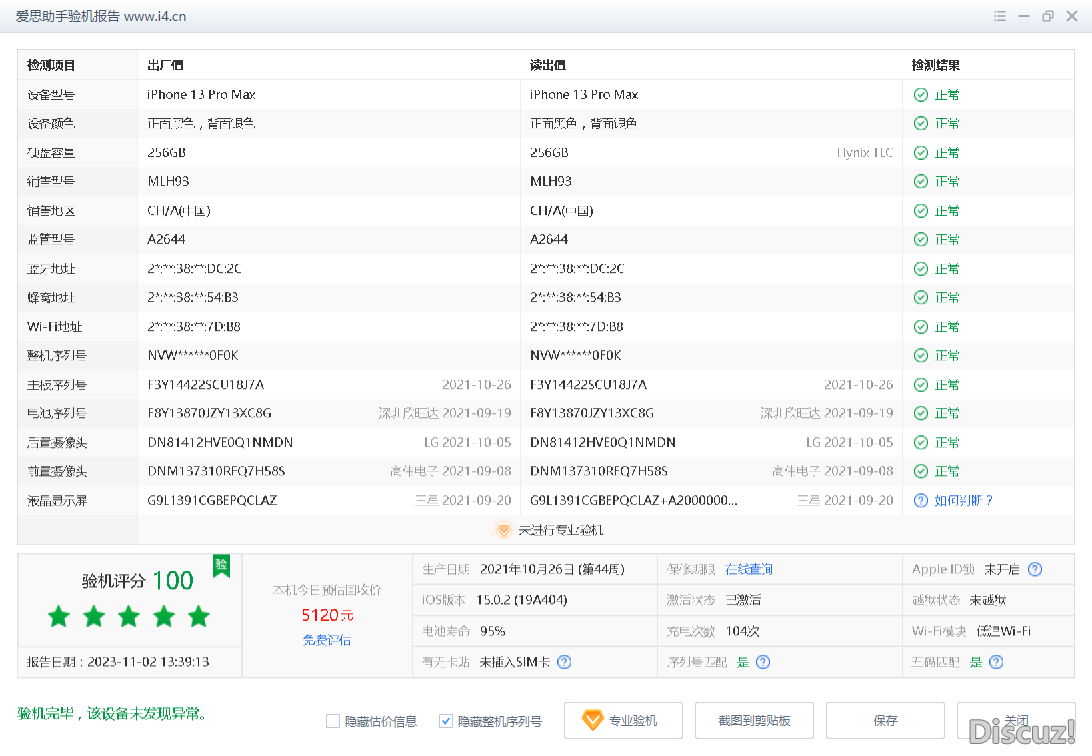The width and height of the screenshot is (1092, 756).
Task: Click the green check icon for 整机序列号 row
Action: click(921, 355)
